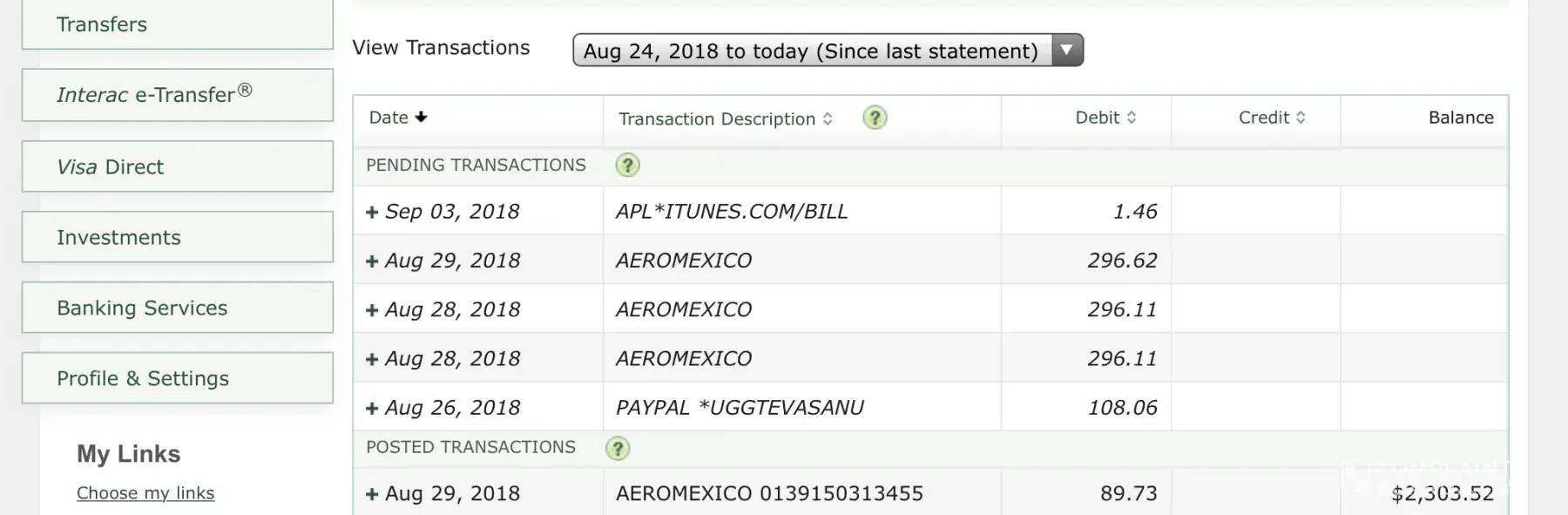1568x515 pixels.
Task: Sort by Transaction Description arrows
Action: pyautogui.click(x=828, y=119)
